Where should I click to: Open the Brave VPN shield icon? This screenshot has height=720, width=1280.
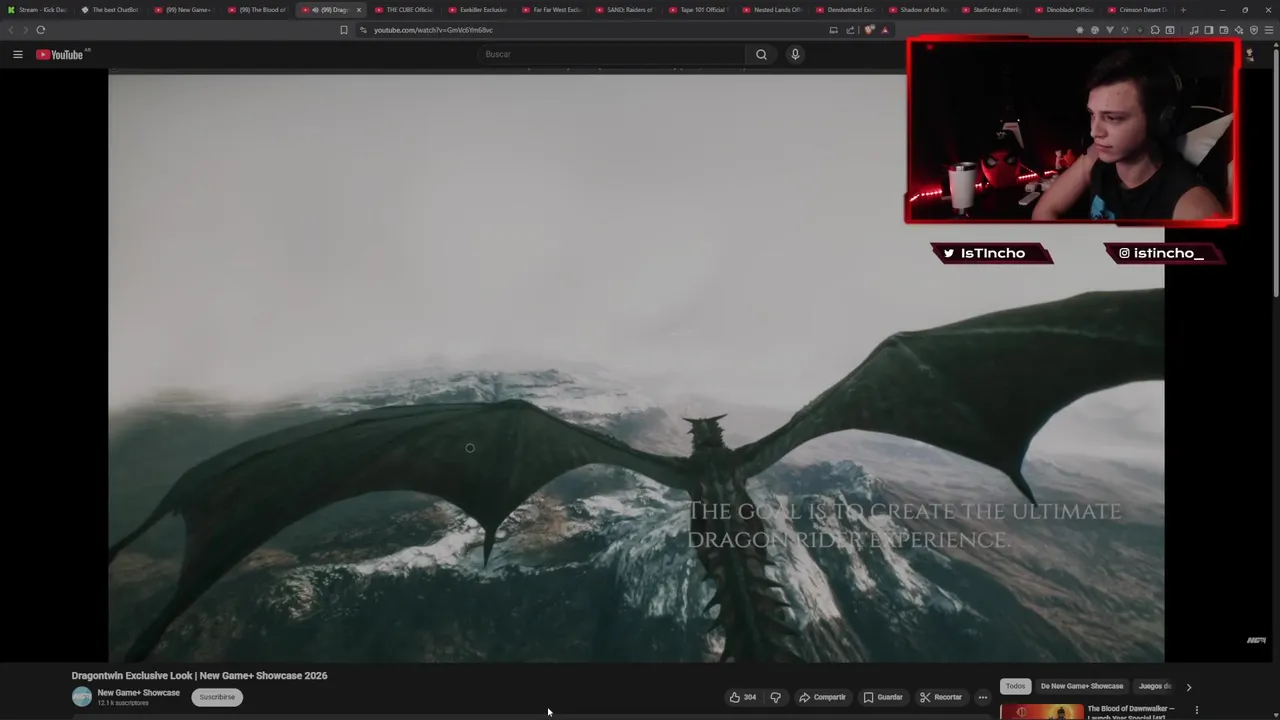(x=1254, y=30)
